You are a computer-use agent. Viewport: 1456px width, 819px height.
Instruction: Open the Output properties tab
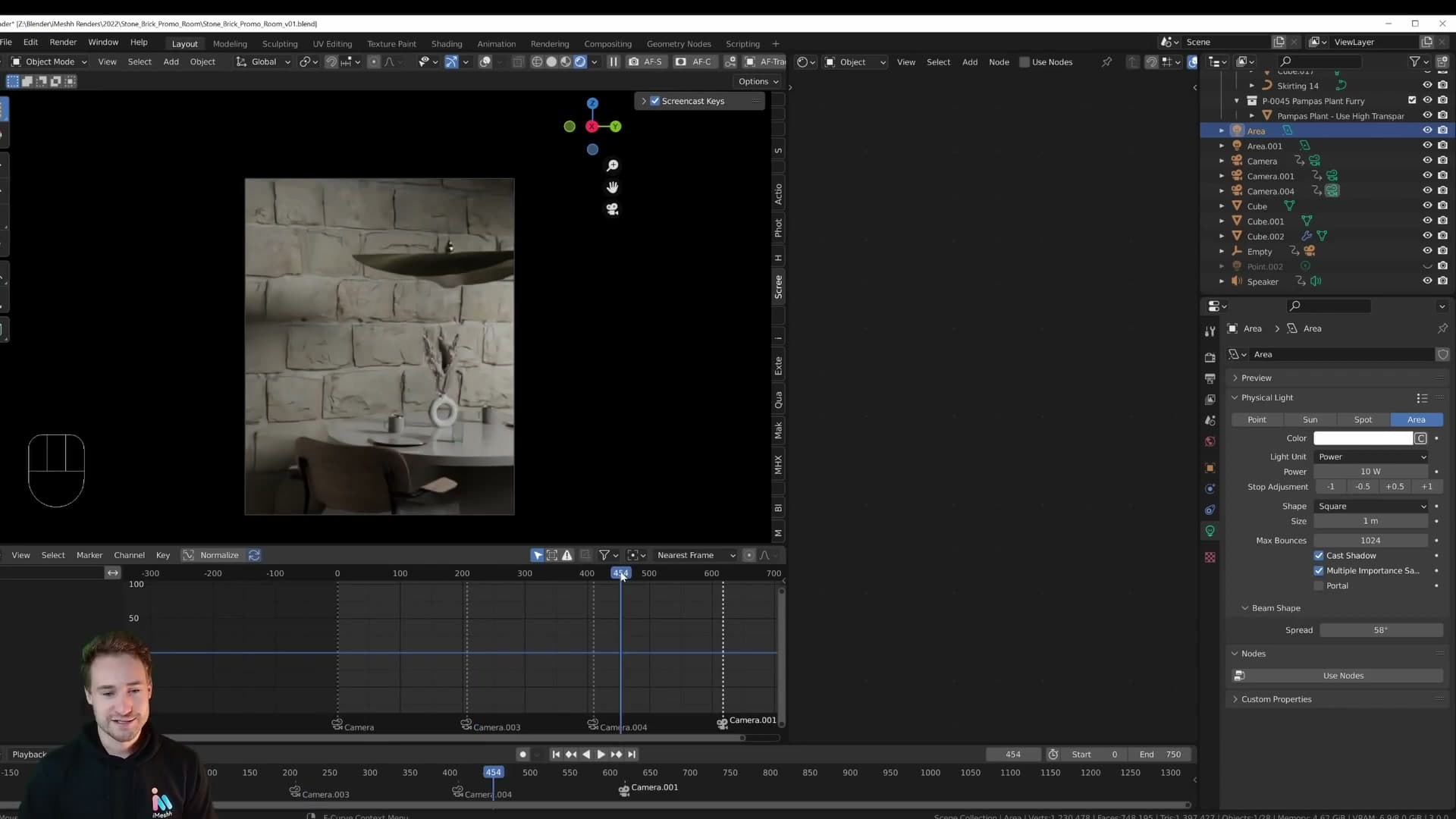pos(1210,378)
